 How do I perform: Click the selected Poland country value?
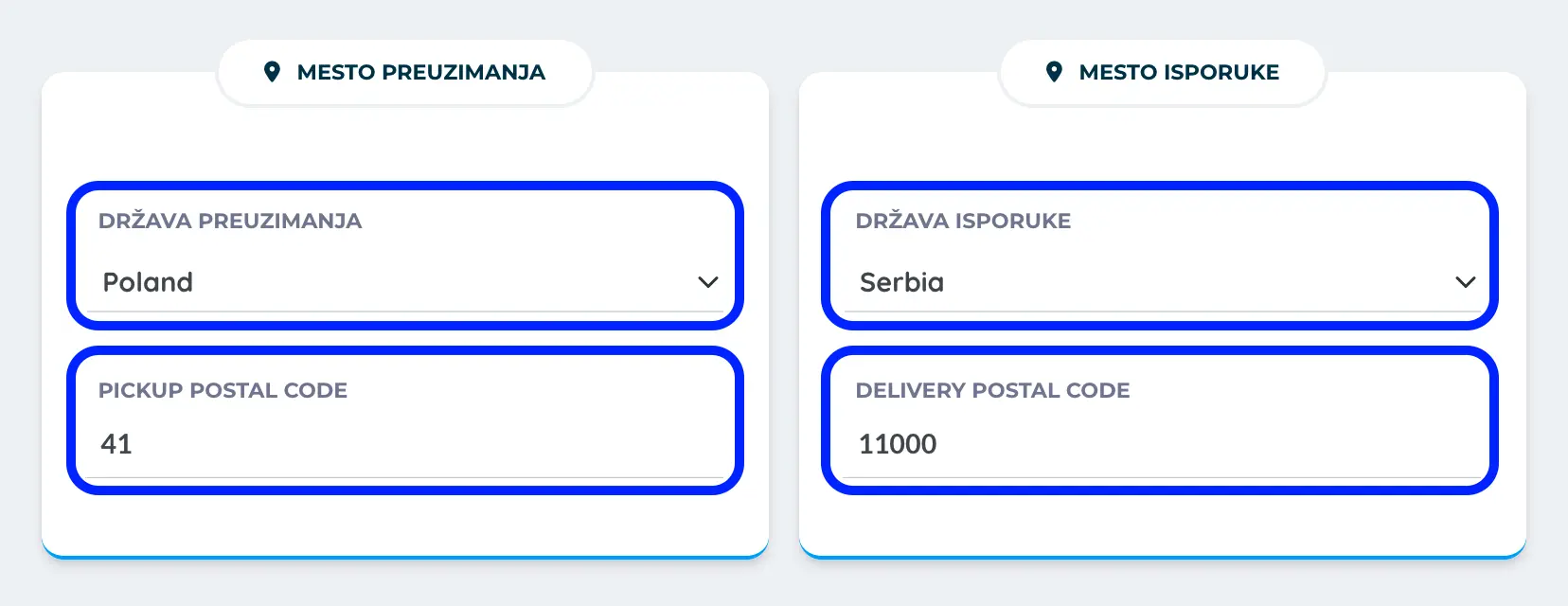pyautogui.click(x=148, y=282)
